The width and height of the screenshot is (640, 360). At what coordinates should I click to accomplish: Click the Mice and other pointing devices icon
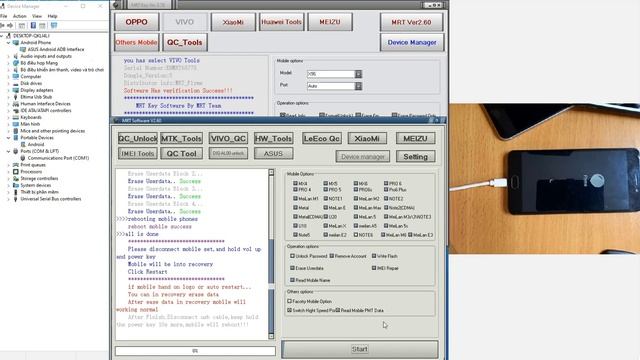pyautogui.click(x=16, y=131)
